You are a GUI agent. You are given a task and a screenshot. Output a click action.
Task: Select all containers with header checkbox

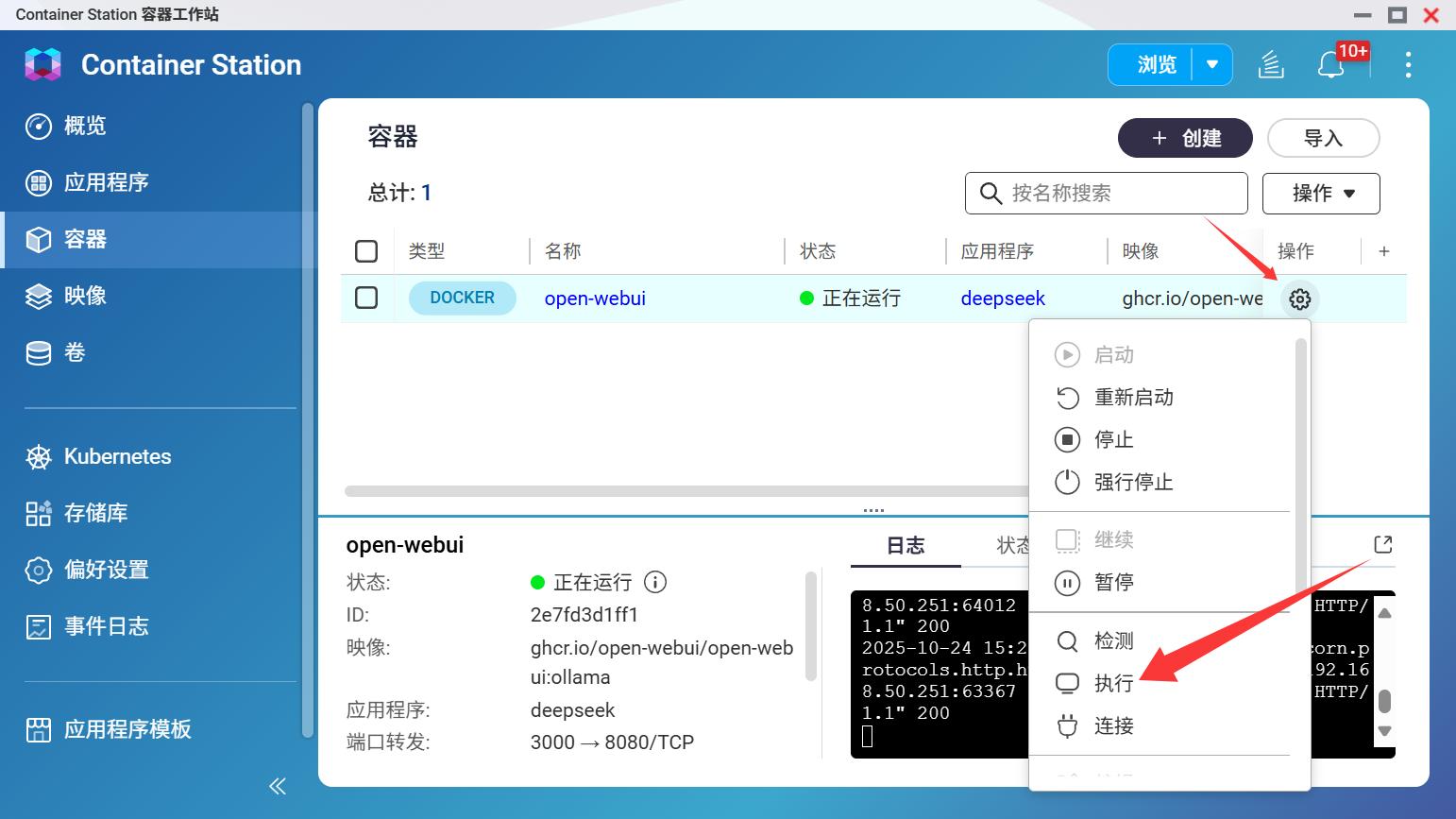pos(366,251)
